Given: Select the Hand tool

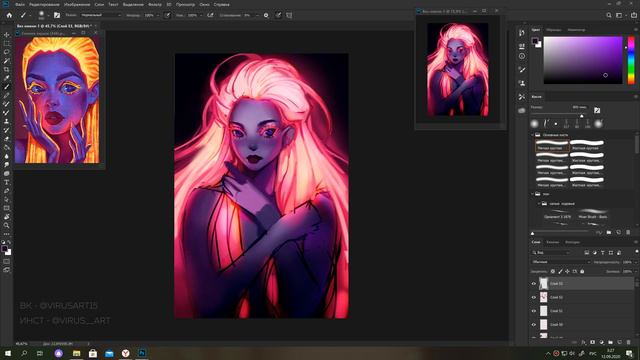Looking at the screenshot, I should (x=7, y=217).
